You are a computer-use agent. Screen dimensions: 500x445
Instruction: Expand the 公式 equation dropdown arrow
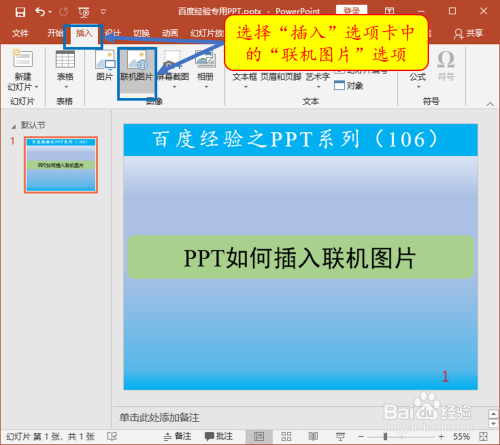pos(419,87)
